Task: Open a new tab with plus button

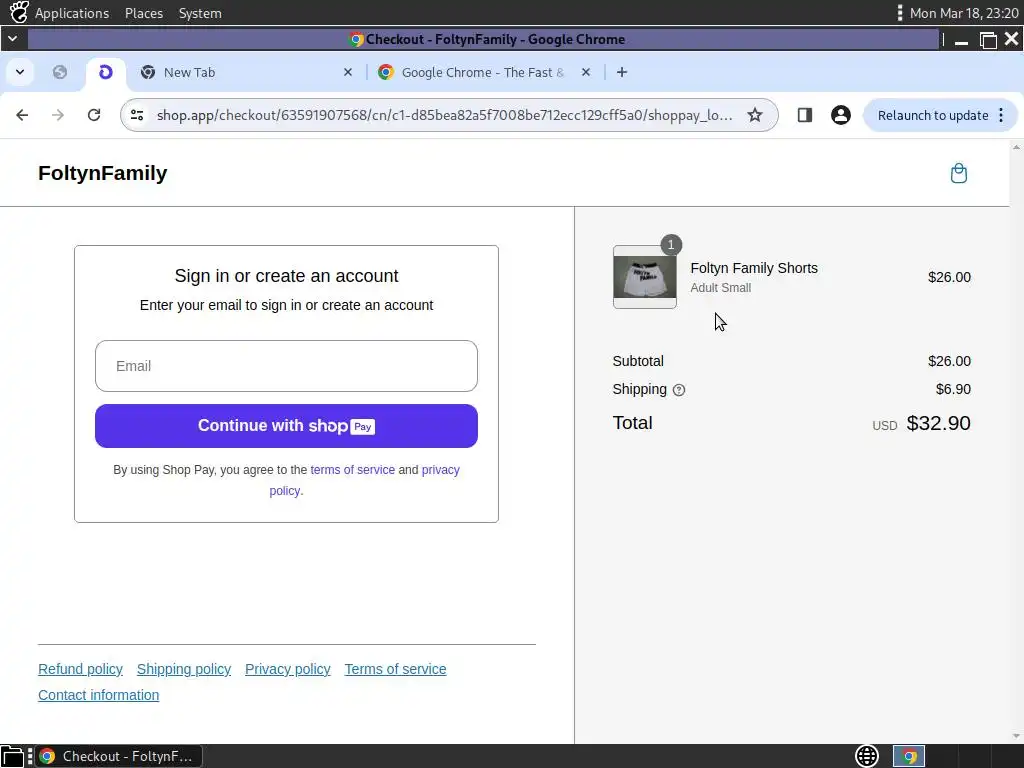Action: [622, 72]
